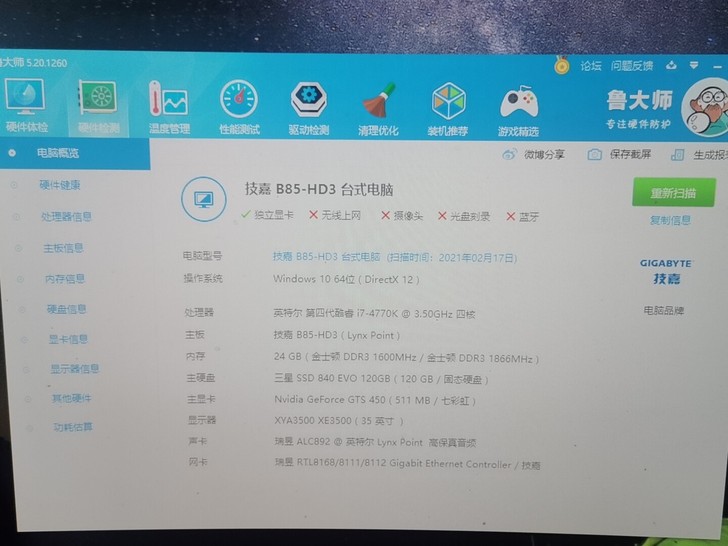The height and width of the screenshot is (546, 728).
Task: Open 内存信息 sidebar item
Action: (65, 279)
